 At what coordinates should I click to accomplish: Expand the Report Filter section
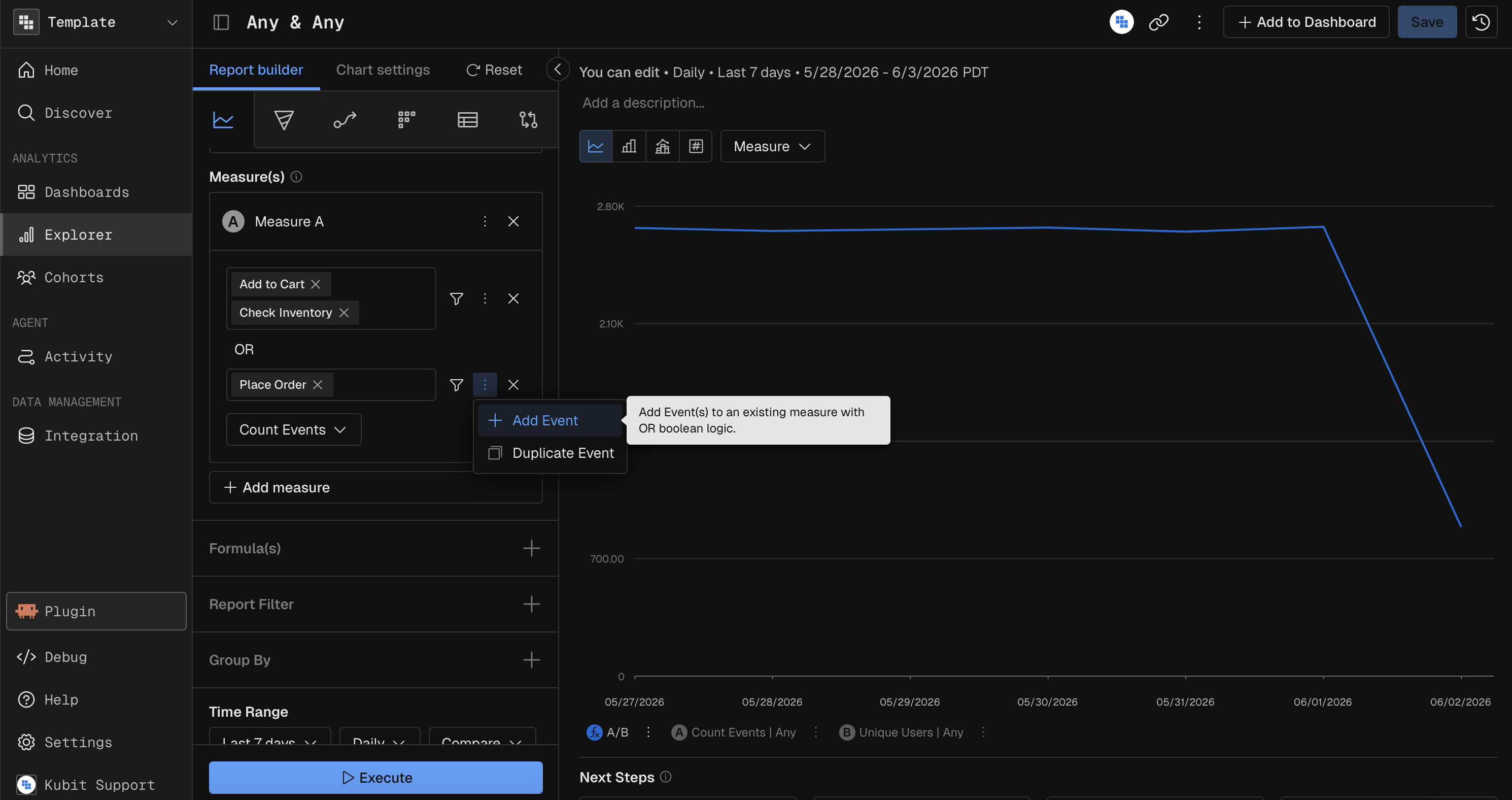pyautogui.click(x=531, y=604)
